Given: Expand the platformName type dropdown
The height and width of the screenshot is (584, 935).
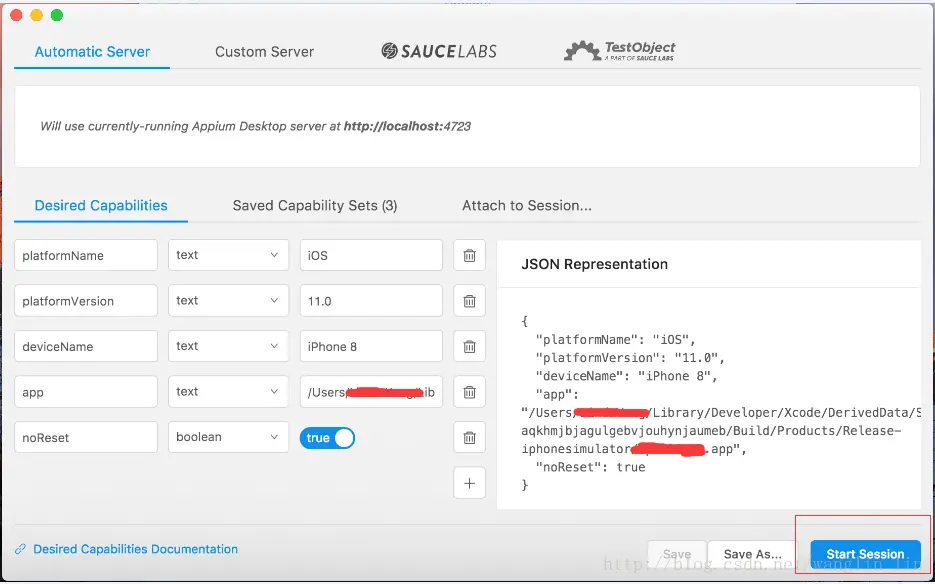Looking at the screenshot, I should coord(228,255).
